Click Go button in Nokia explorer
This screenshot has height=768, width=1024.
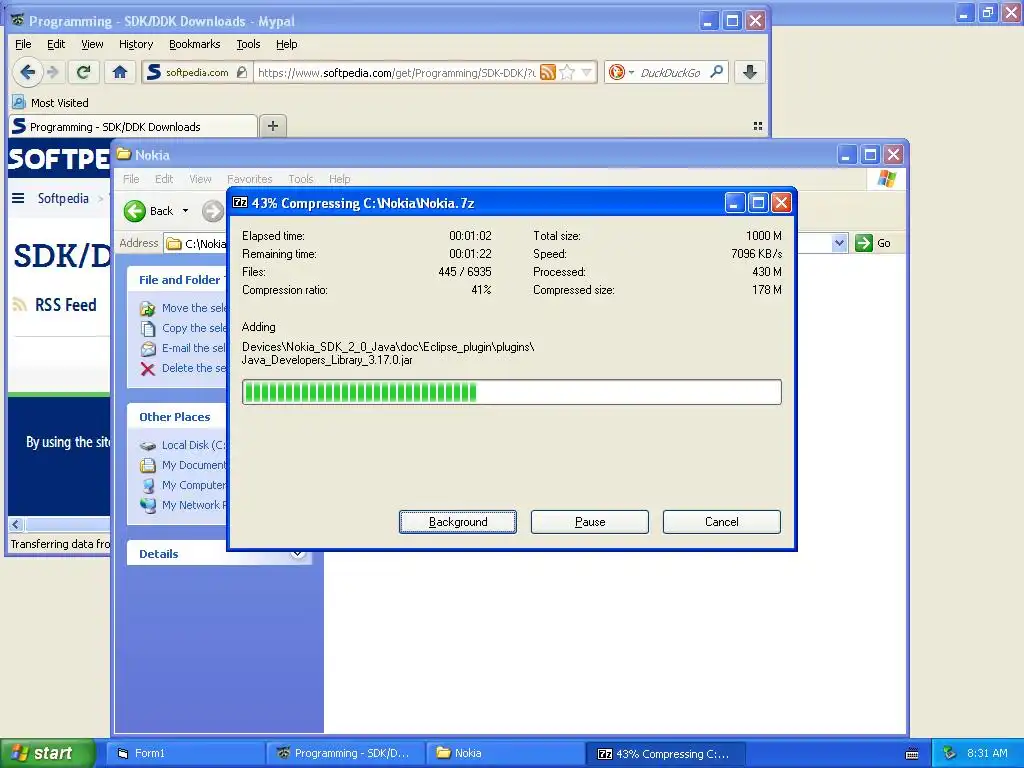873,243
